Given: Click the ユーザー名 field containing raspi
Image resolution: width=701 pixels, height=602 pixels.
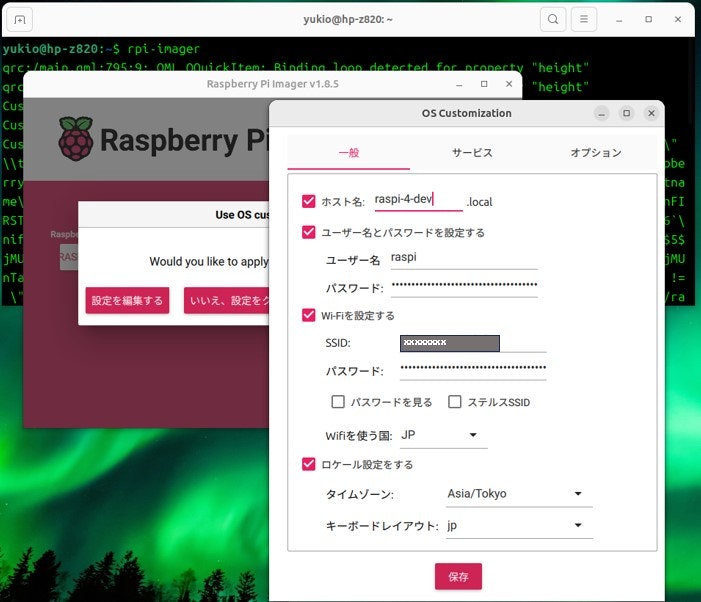Looking at the screenshot, I should 464,258.
